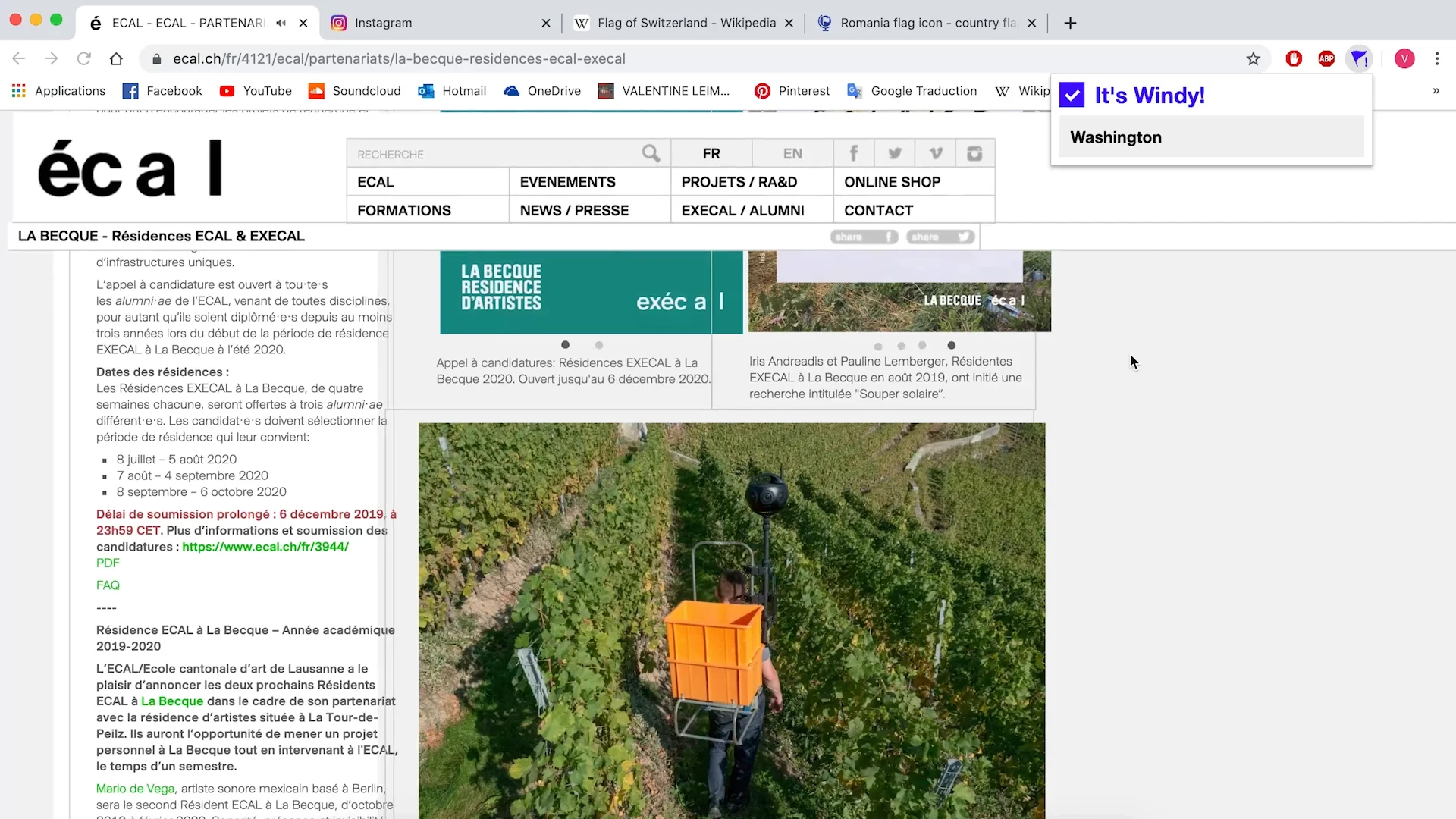Open FORMATIONS menu tab

pyautogui.click(x=404, y=210)
